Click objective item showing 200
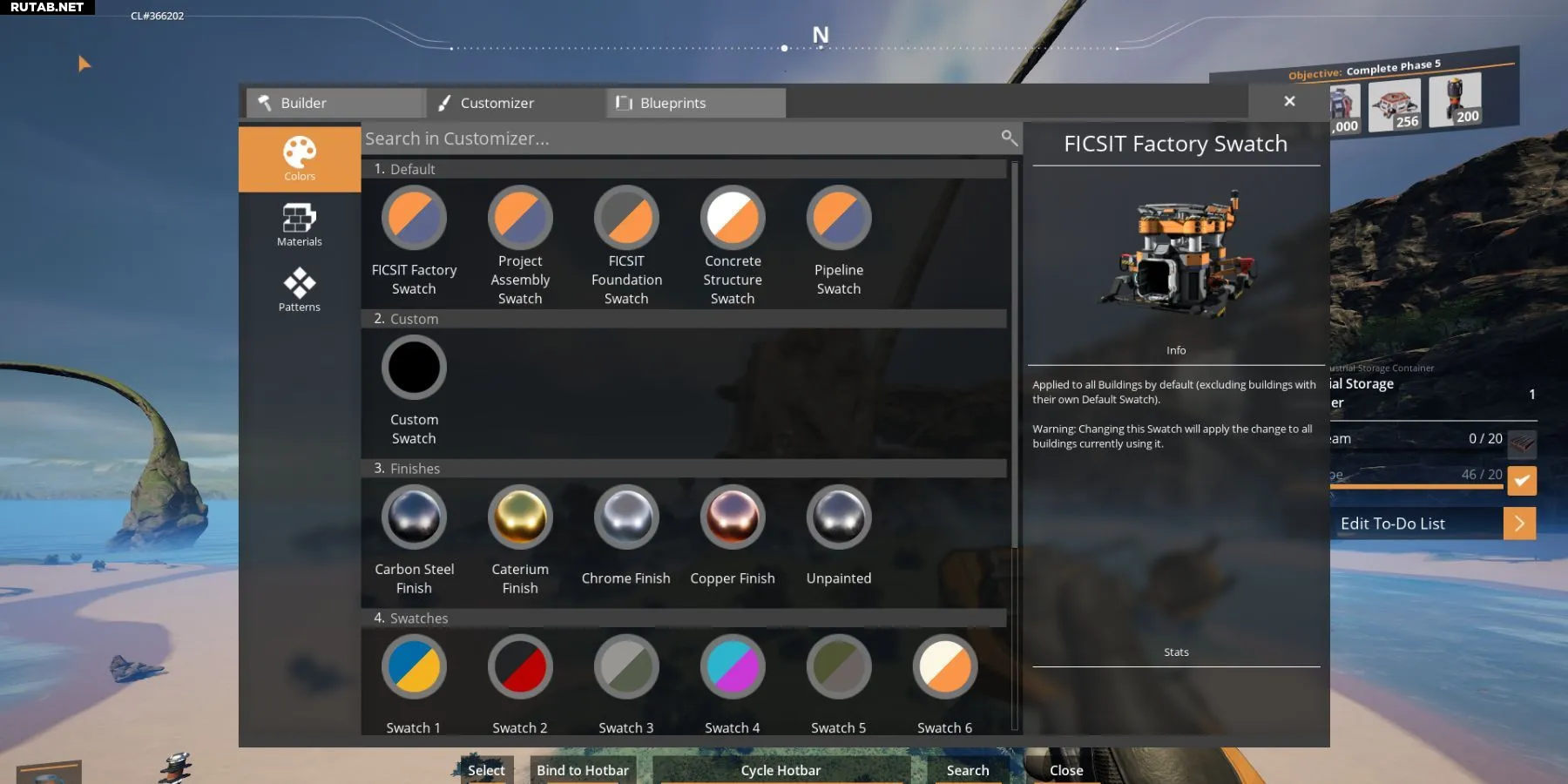 click(x=1456, y=98)
